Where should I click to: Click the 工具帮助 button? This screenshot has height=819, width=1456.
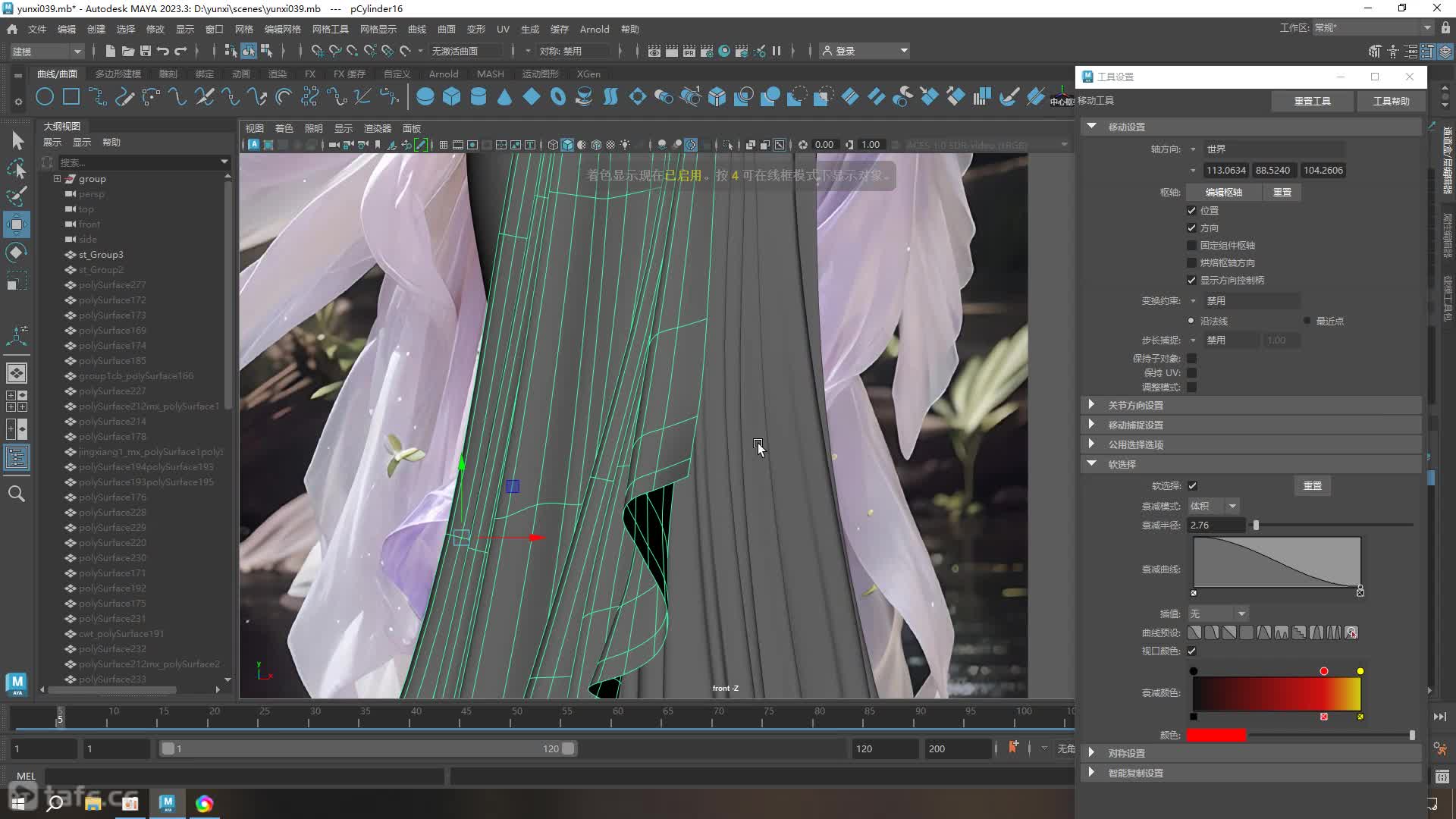(x=1392, y=101)
